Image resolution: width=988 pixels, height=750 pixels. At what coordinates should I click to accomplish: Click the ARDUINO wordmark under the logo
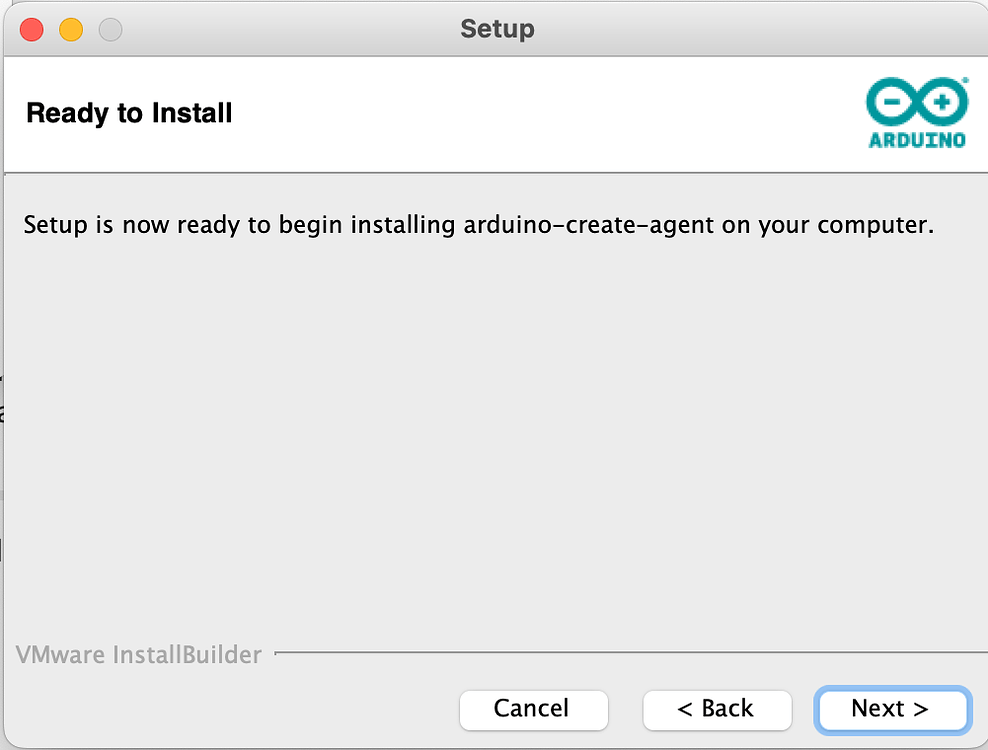click(915, 140)
